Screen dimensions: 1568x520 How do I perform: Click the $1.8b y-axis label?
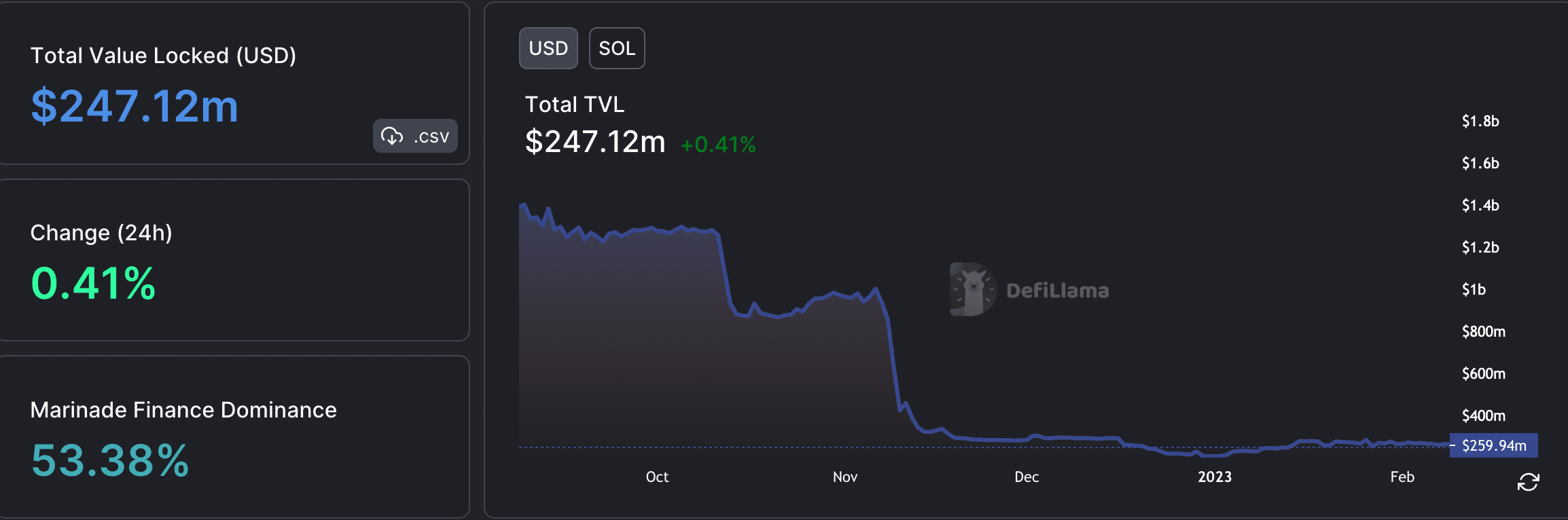pos(1480,122)
